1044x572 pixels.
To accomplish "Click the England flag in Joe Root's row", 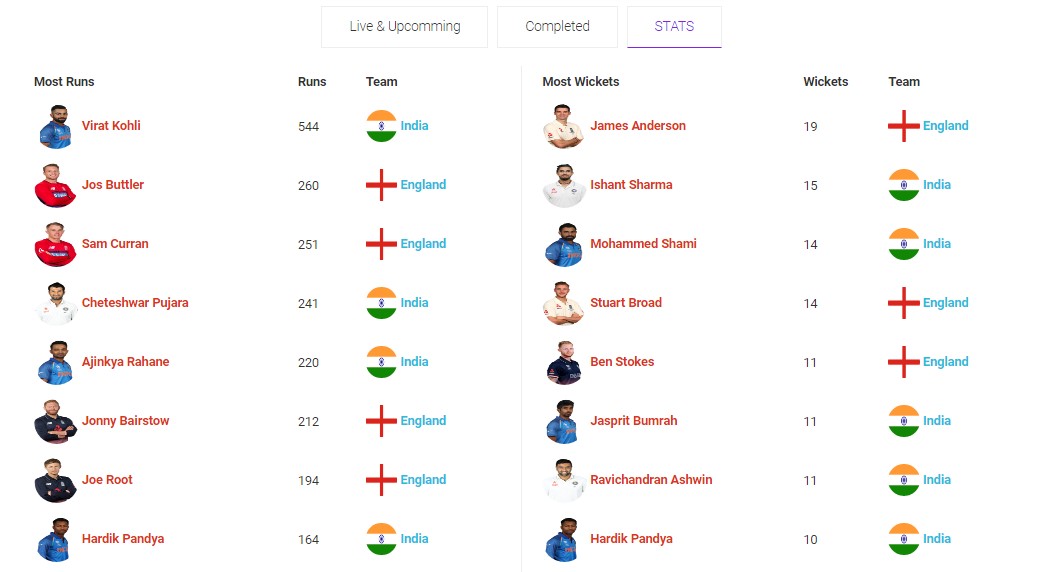I will [382, 480].
